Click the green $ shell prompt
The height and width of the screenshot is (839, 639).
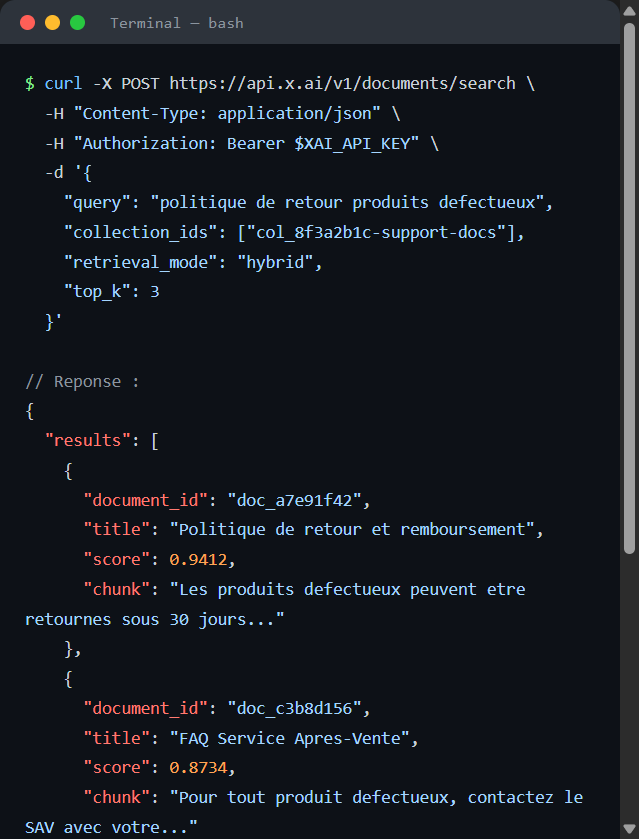30,83
